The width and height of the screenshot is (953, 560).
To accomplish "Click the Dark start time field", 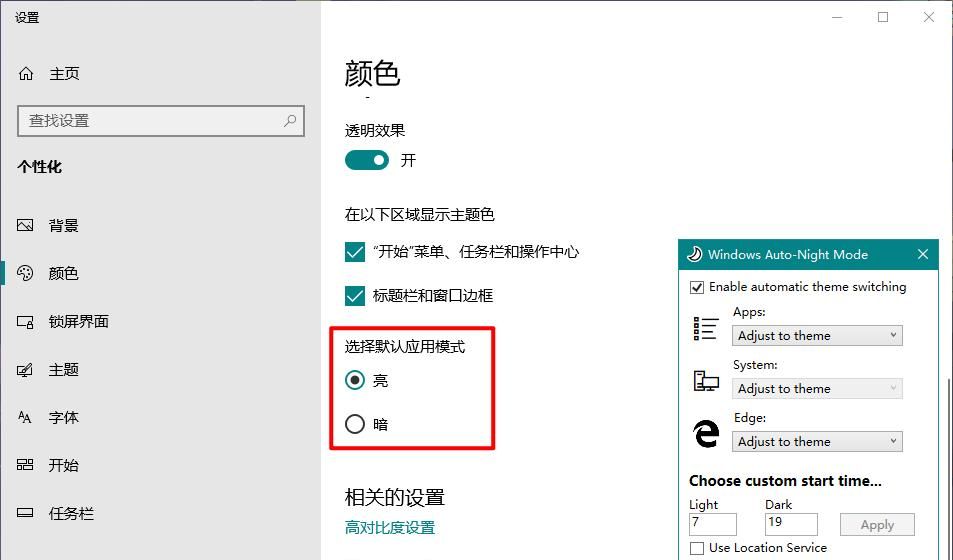I will pyautogui.click(x=791, y=524).
